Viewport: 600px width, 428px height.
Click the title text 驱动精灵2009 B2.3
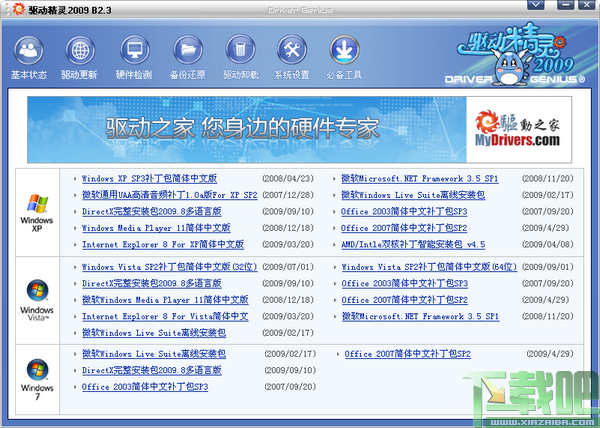(70, 10)
